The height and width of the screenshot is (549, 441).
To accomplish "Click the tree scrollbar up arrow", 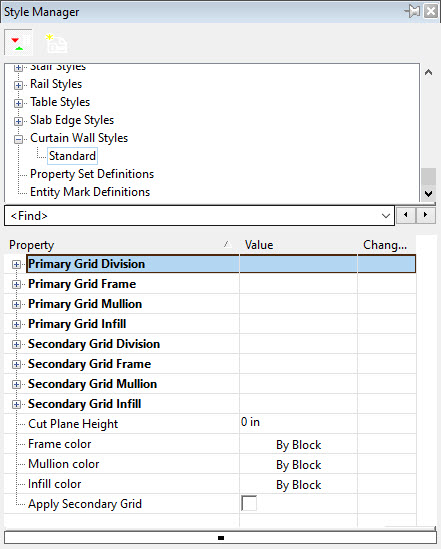I will 428,72.
